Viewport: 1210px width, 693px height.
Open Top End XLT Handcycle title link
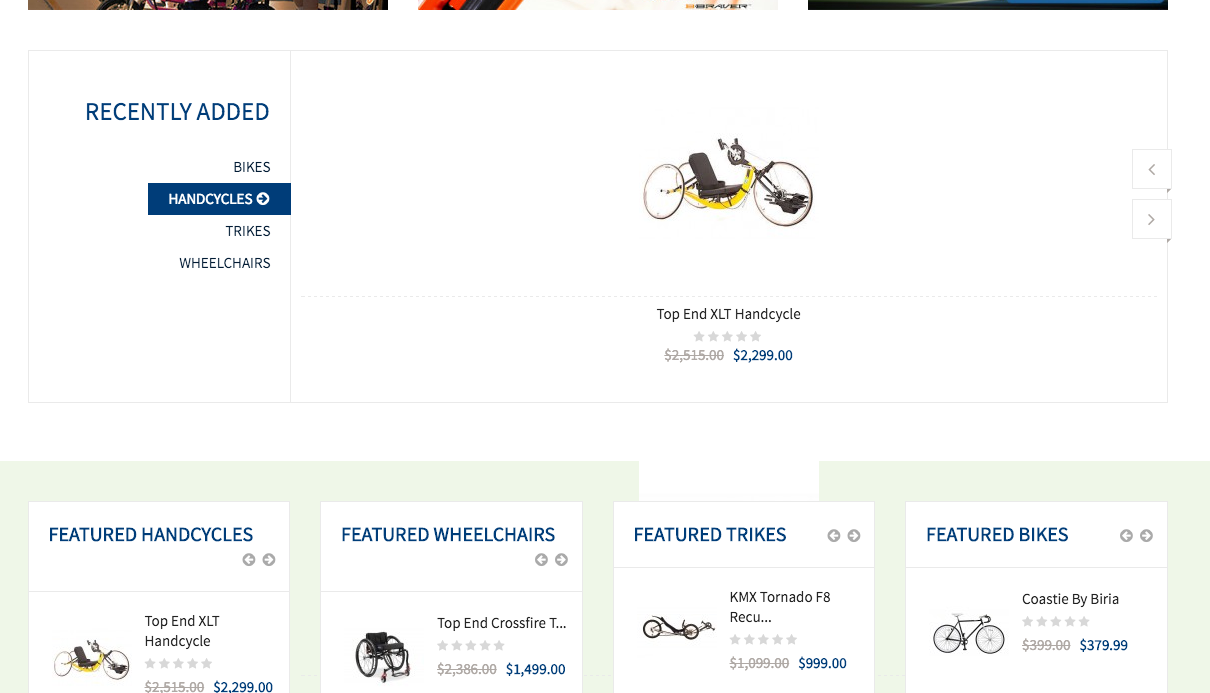[x=728, y=314]
